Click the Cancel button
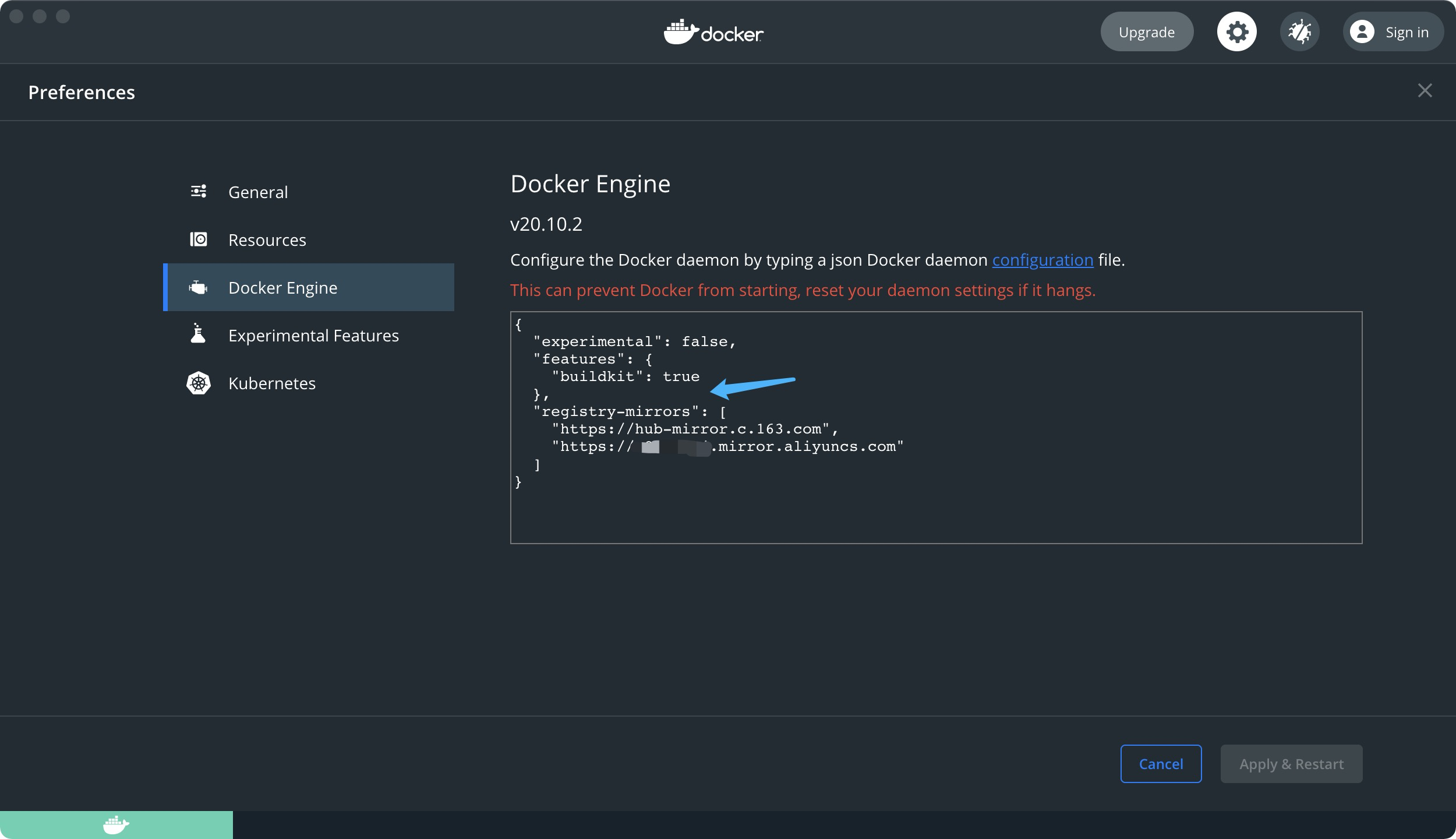Screen dimensions: 1456x839 pyautogui.click(x=1161, y=764)
